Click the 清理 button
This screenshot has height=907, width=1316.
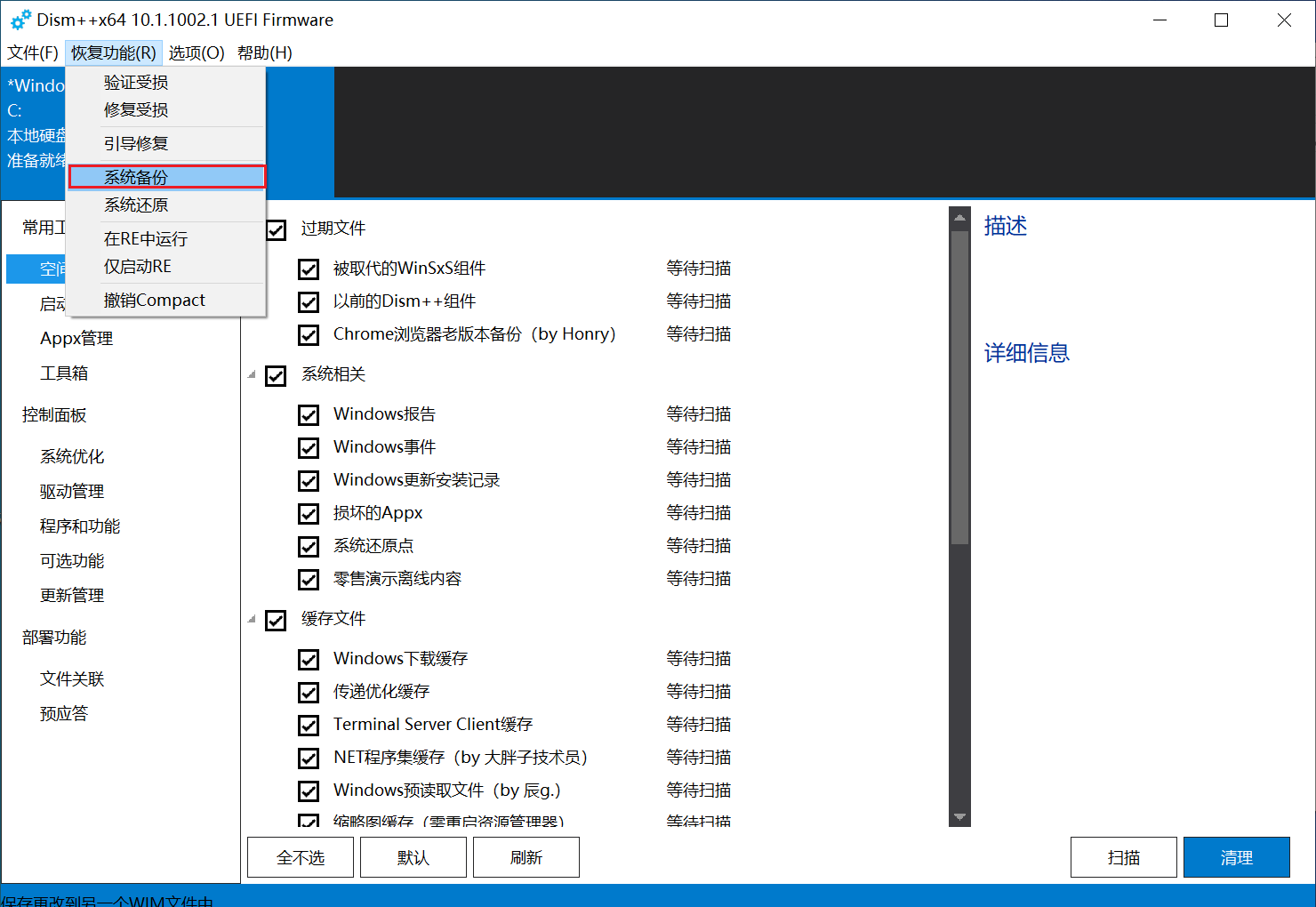click(1237, 857)
